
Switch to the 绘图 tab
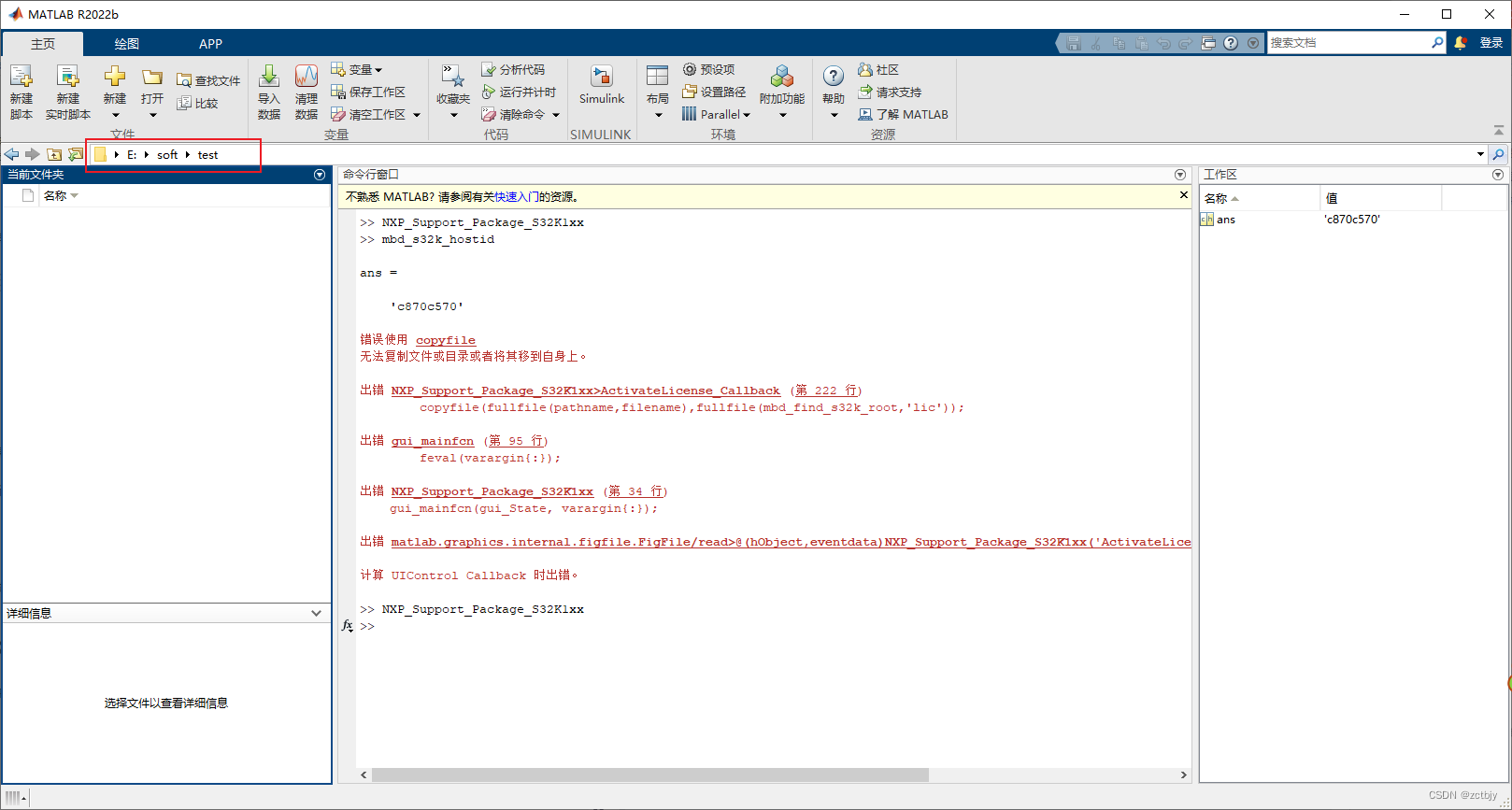(127, 44)
